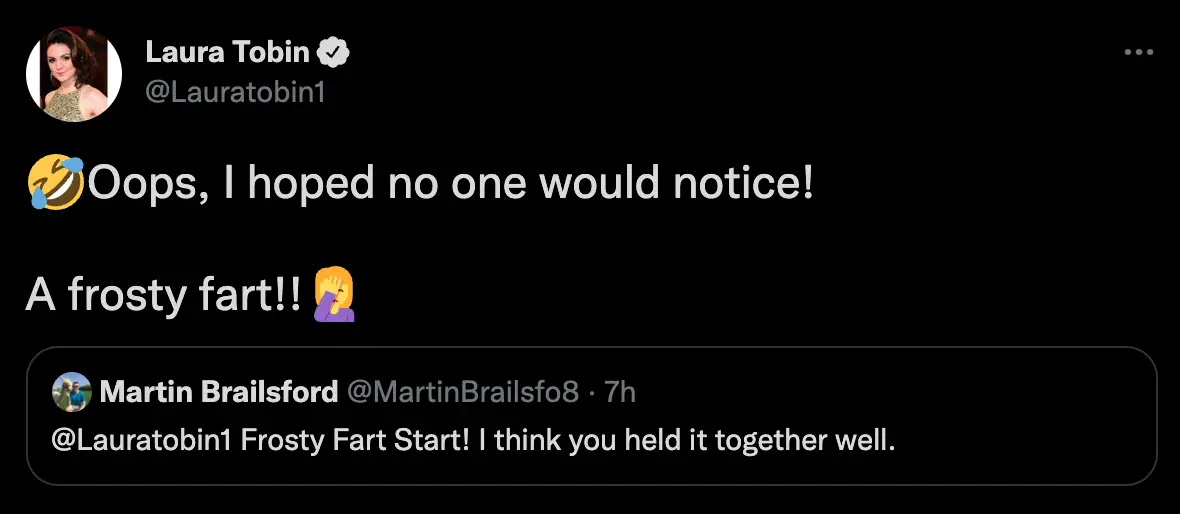This screenshot has width=1180, height=514.
Task: Click the @MartinBrailsfo8 handle
Action: click(463, 392)
